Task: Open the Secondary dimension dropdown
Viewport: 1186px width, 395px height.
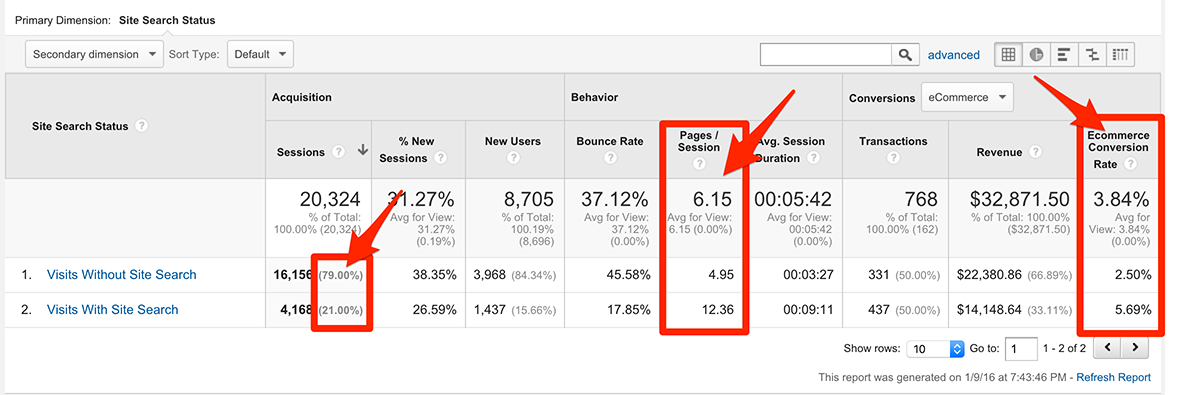Action: [x=95, y=54]
